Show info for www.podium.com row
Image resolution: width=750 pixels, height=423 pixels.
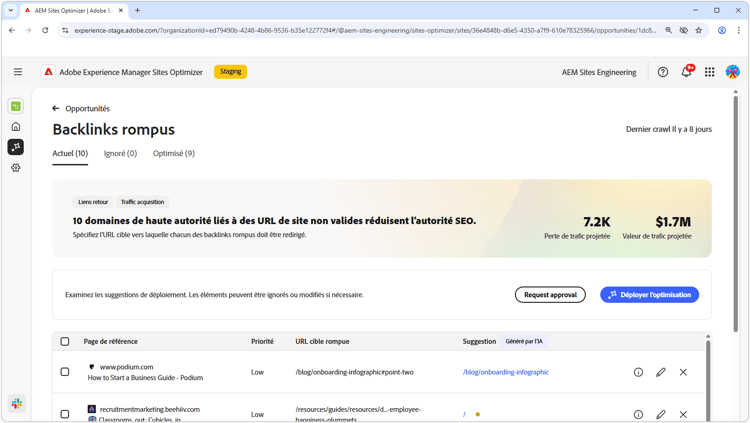[638, 372]
